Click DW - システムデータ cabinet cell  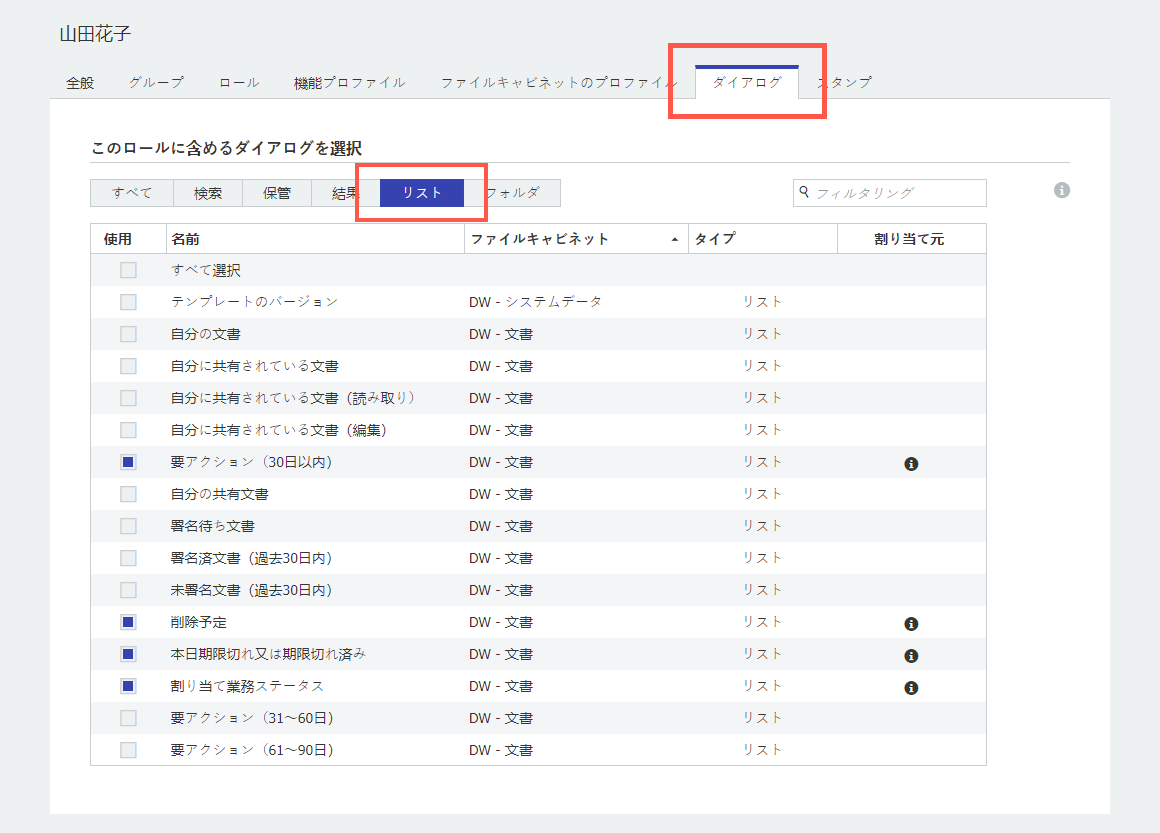click(x=535, y=302)
